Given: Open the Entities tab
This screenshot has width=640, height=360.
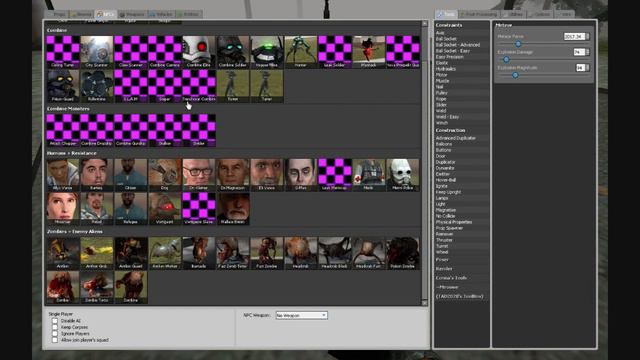Looking at the screenshot, I should coord(189,14).
